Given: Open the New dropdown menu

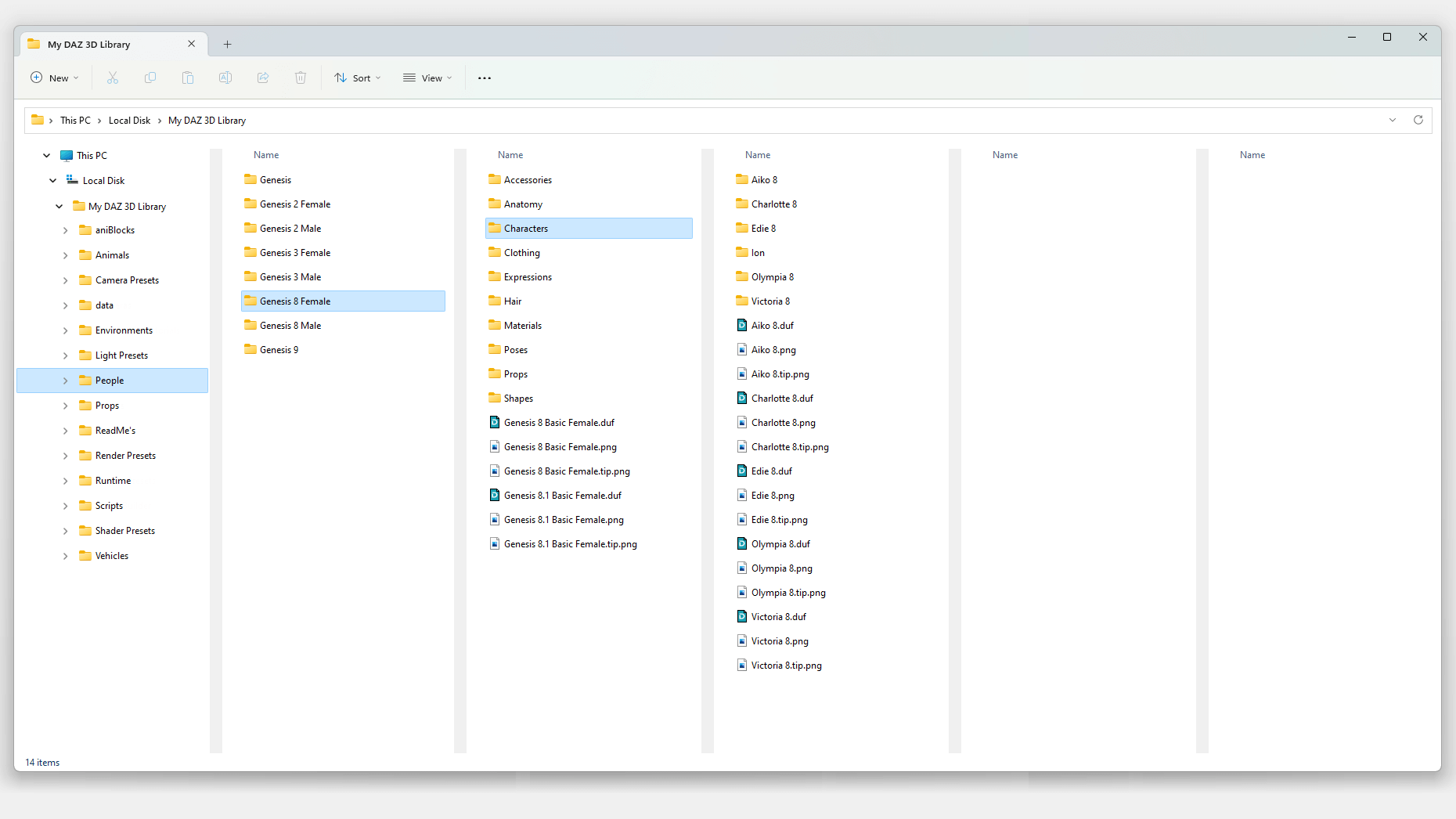Looking at the screenshot, I should coord(54,78).
